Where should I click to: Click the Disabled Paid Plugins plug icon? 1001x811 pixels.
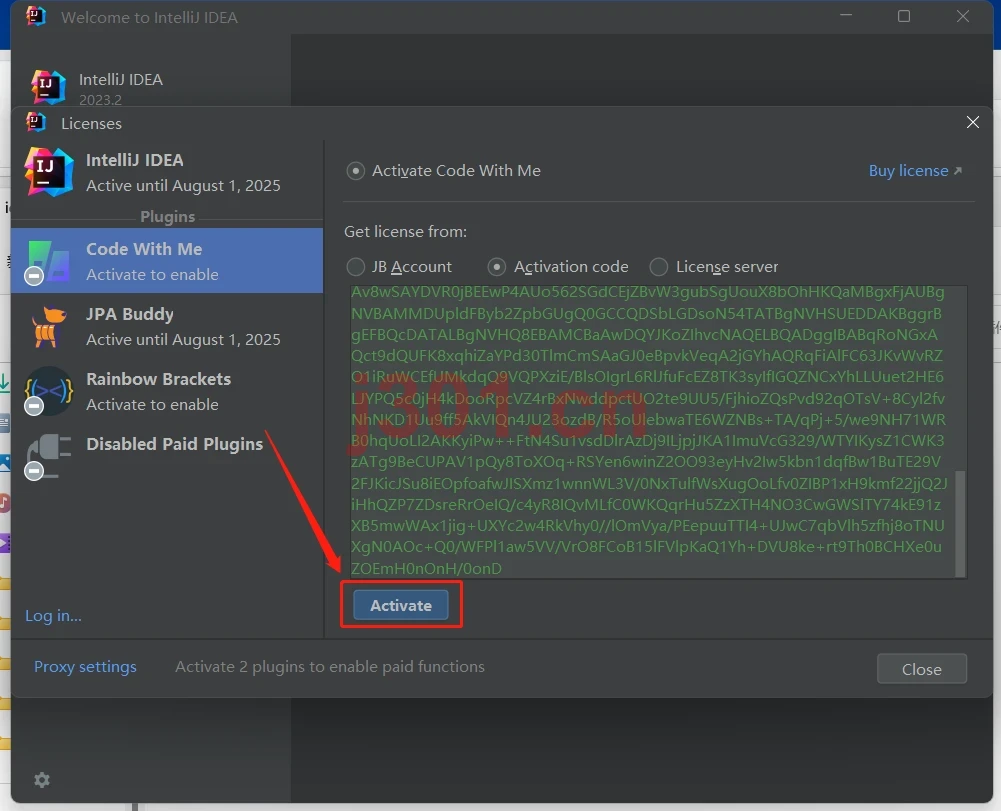pos(49,456)
